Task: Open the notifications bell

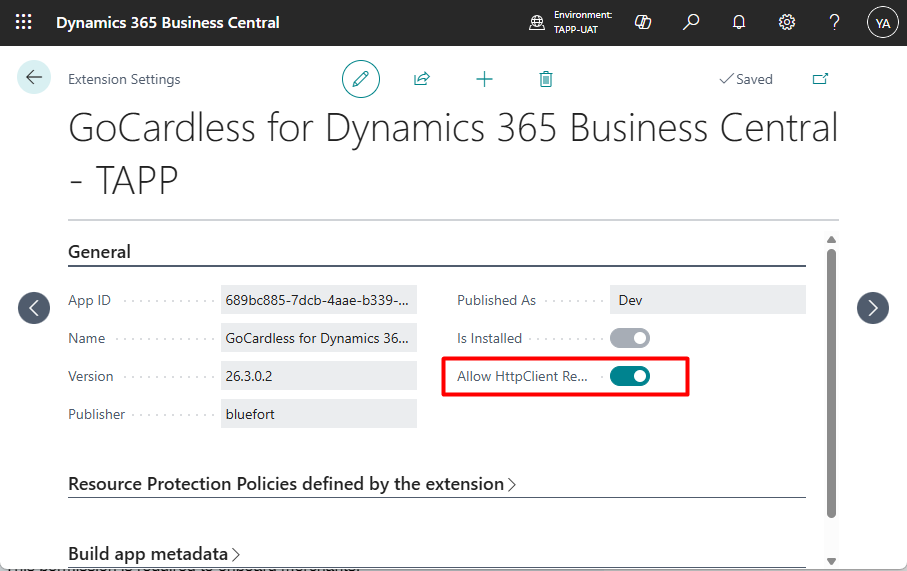Action: (x=739, y=23)
